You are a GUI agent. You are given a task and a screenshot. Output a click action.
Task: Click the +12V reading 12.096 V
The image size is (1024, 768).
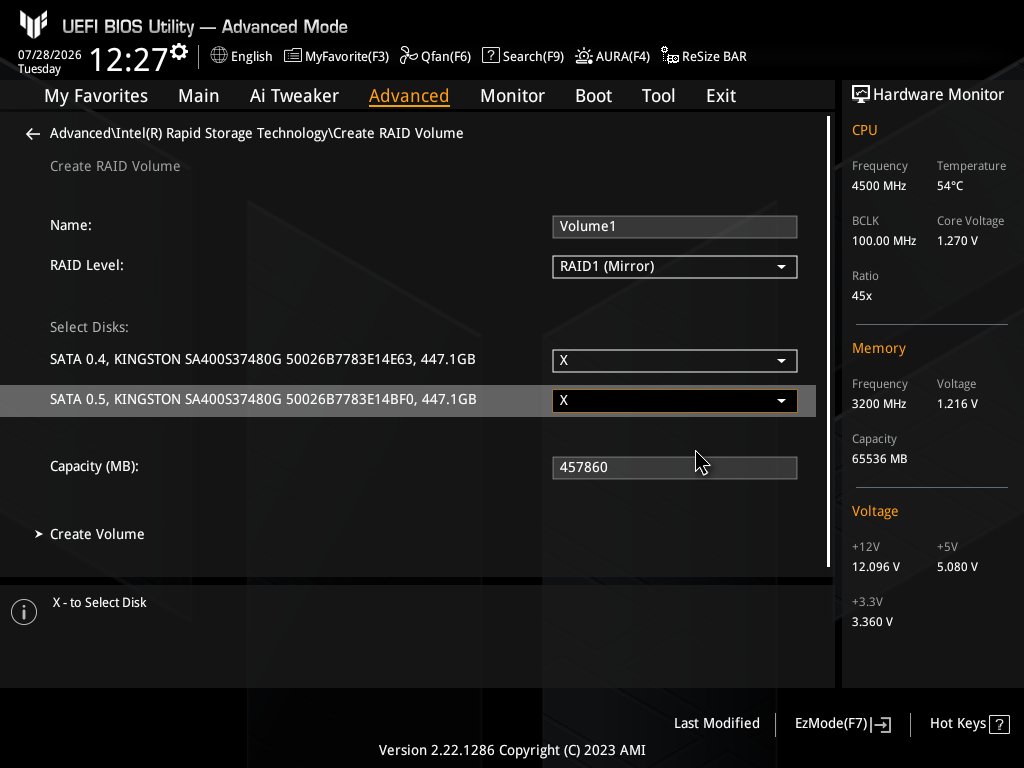876,567
